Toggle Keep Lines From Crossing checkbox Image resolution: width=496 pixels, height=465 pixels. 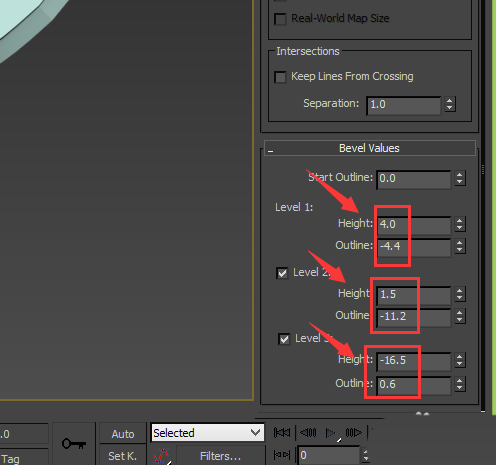tap(280, 77)
